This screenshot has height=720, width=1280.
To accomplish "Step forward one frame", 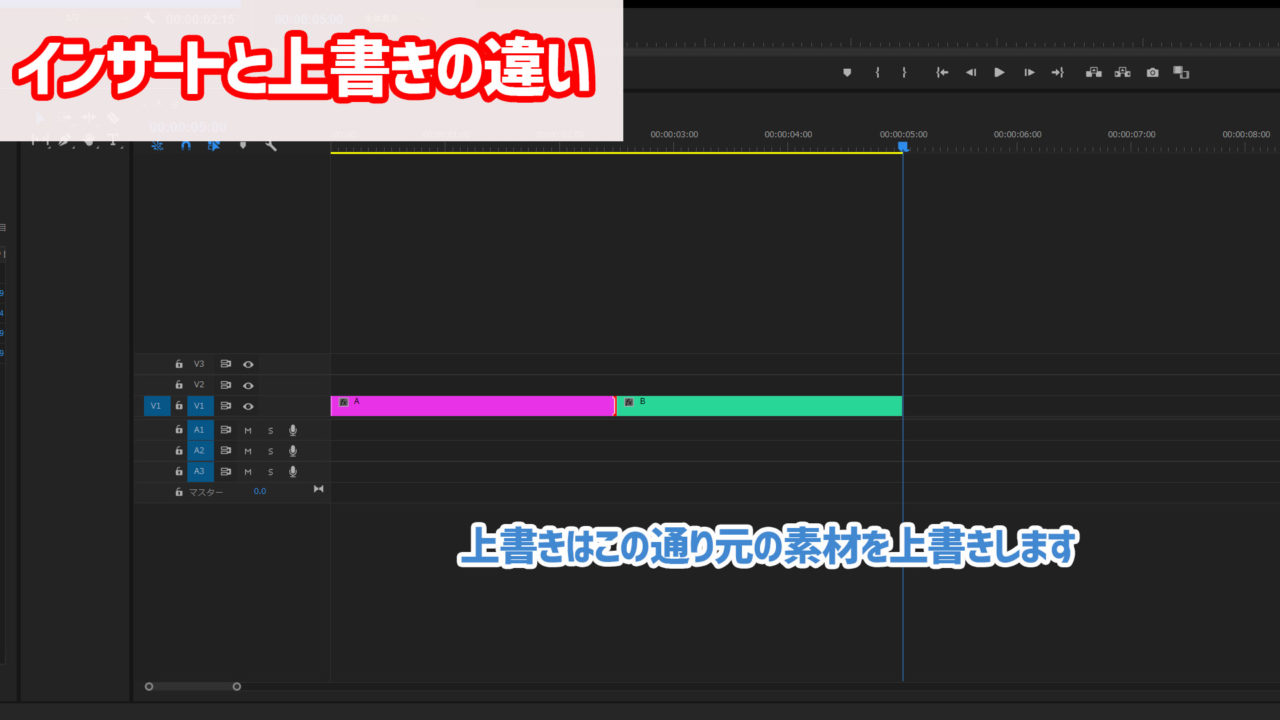I will [1029, 72].
